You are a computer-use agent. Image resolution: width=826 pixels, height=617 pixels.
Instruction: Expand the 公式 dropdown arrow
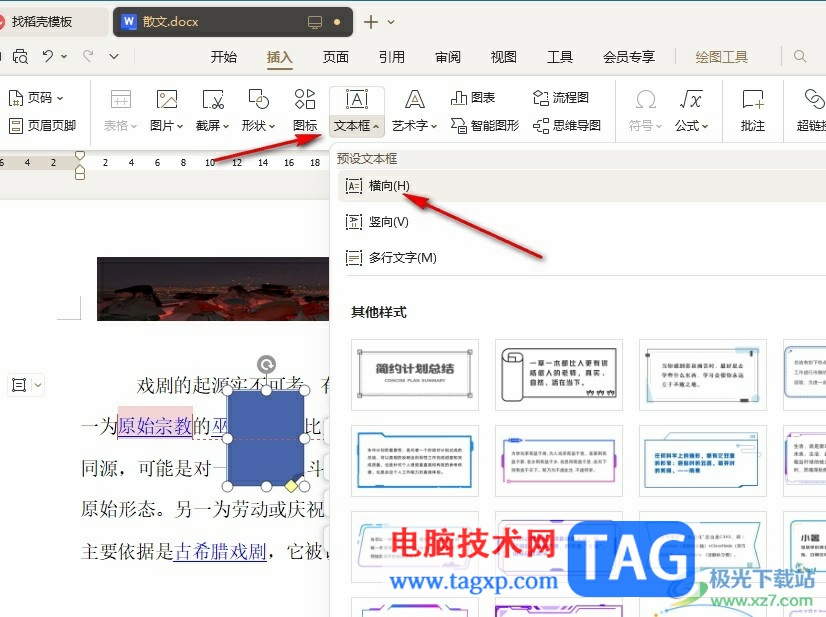tap(705, 126)
